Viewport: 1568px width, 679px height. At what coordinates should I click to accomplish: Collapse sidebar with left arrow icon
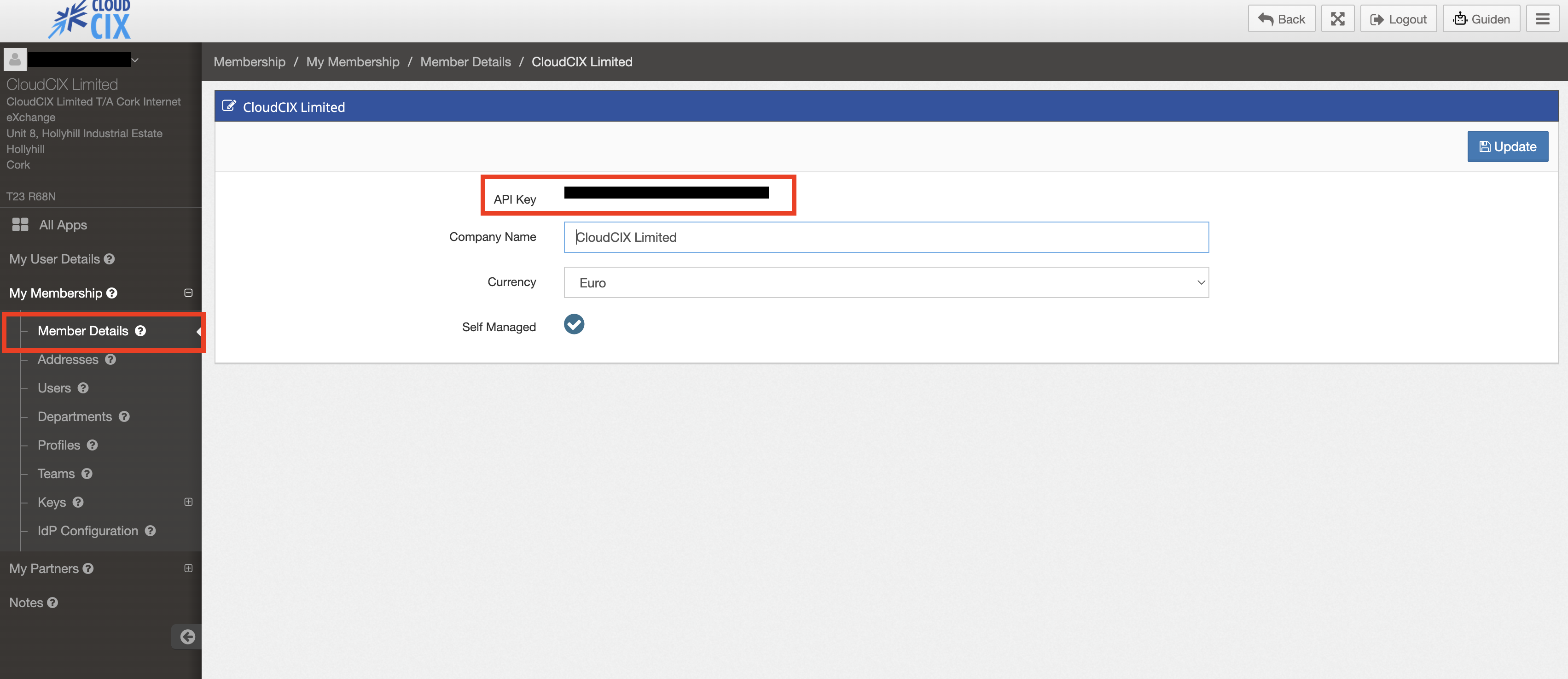[187, 636]
